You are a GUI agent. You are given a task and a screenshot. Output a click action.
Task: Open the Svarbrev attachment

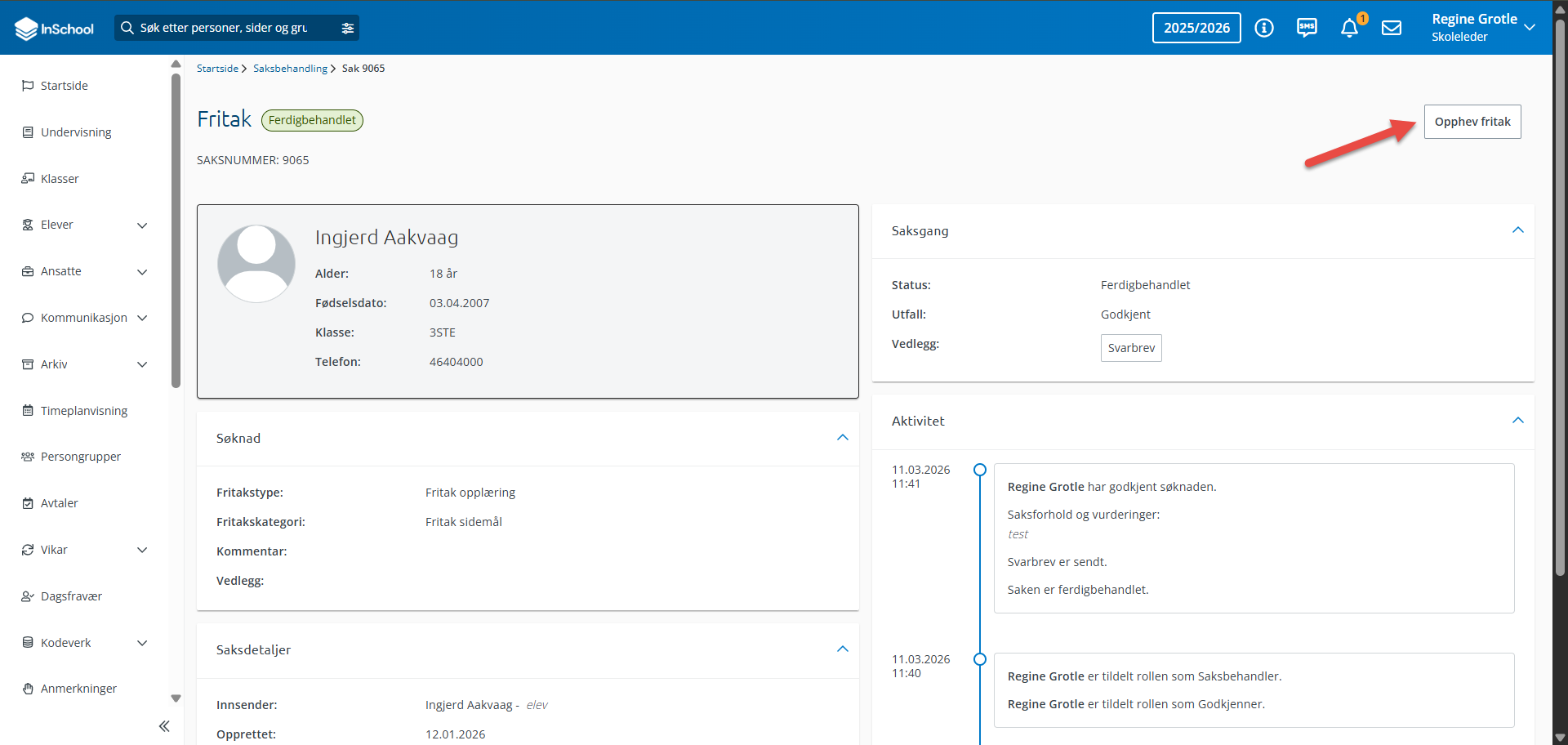point(1131,348)
